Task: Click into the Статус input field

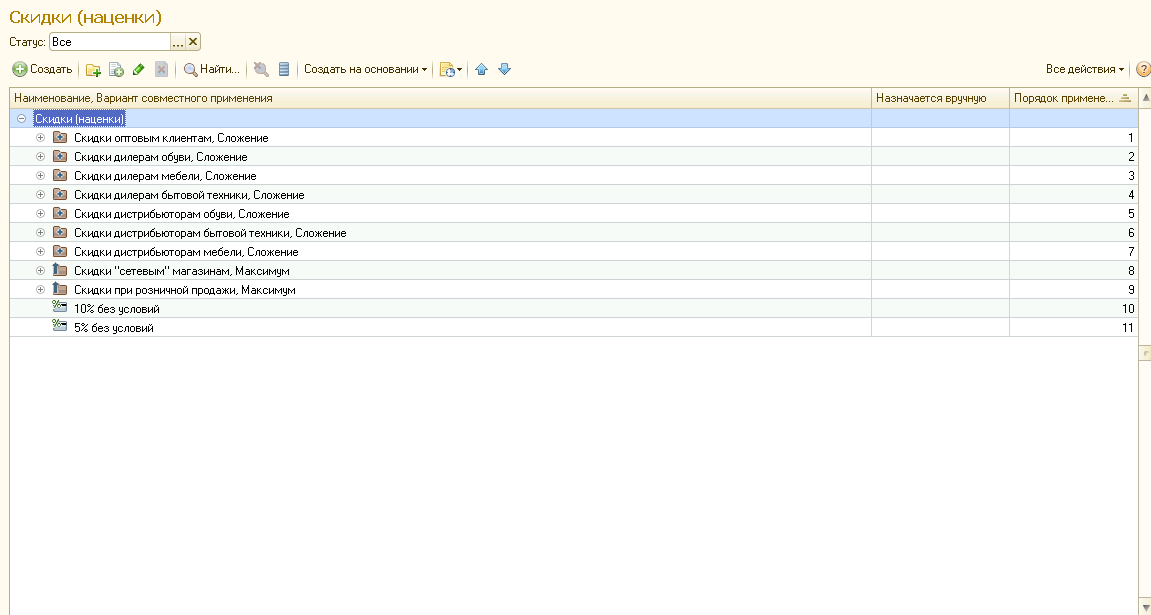Action: point(110,42)
